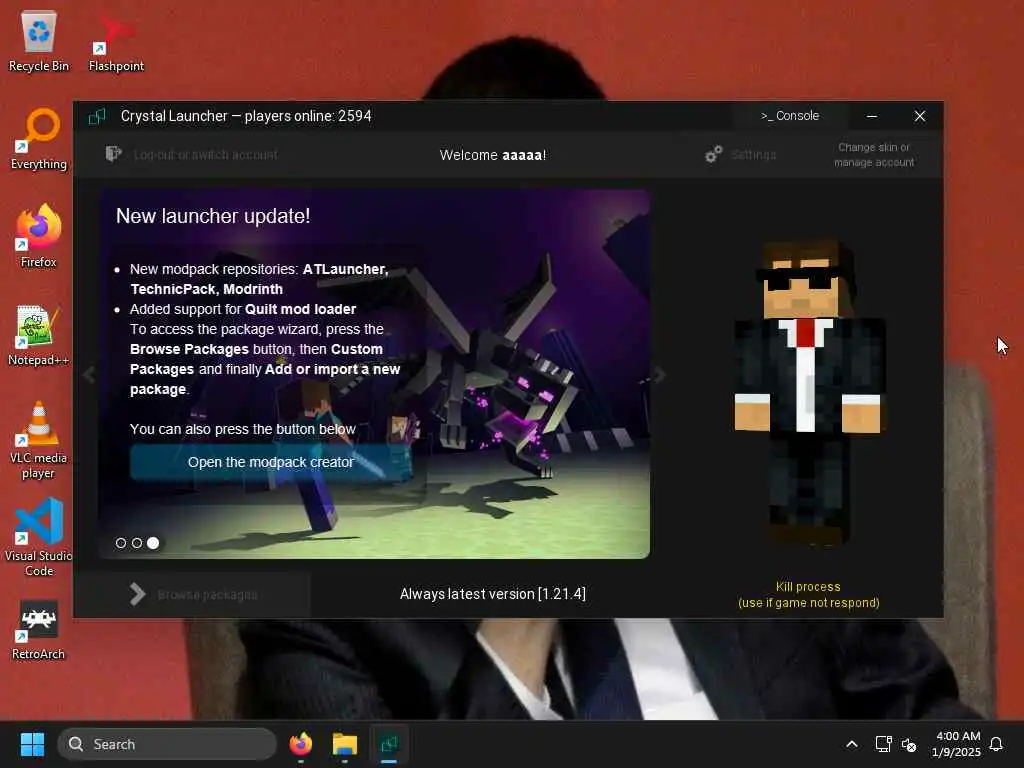Screen dimensions: 1024x768
Task: Click the New launcher update banner
Action: (374, 374)
